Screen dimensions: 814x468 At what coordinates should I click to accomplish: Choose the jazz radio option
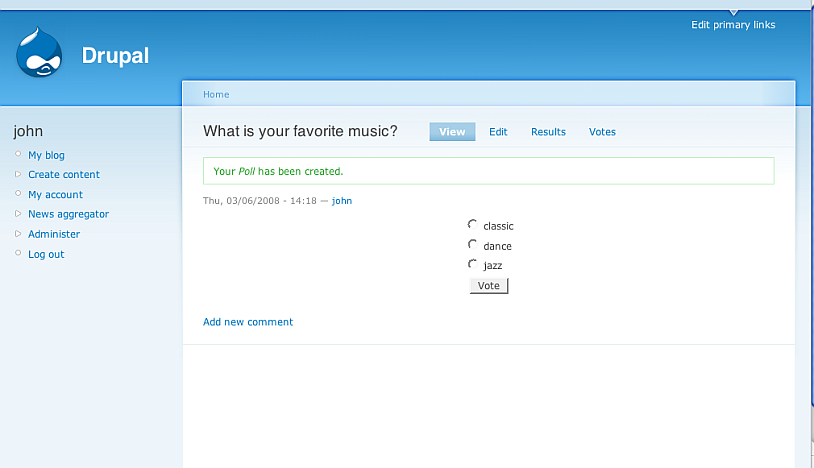click(473, 265)
